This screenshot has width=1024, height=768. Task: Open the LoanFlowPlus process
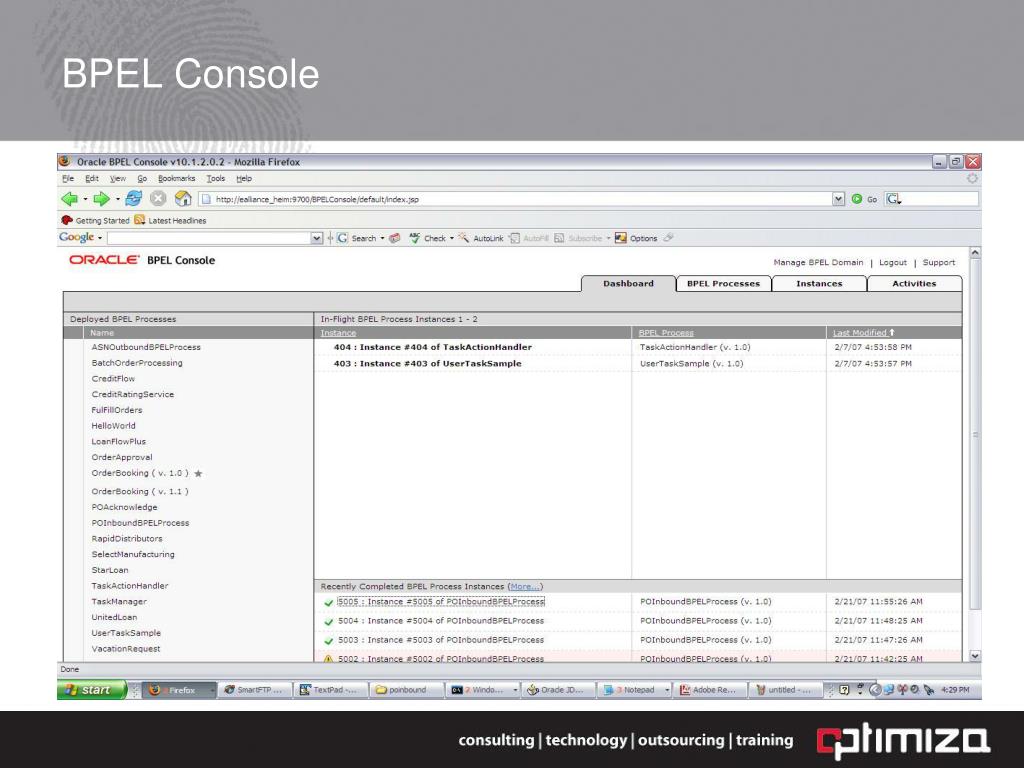(119, 441)
